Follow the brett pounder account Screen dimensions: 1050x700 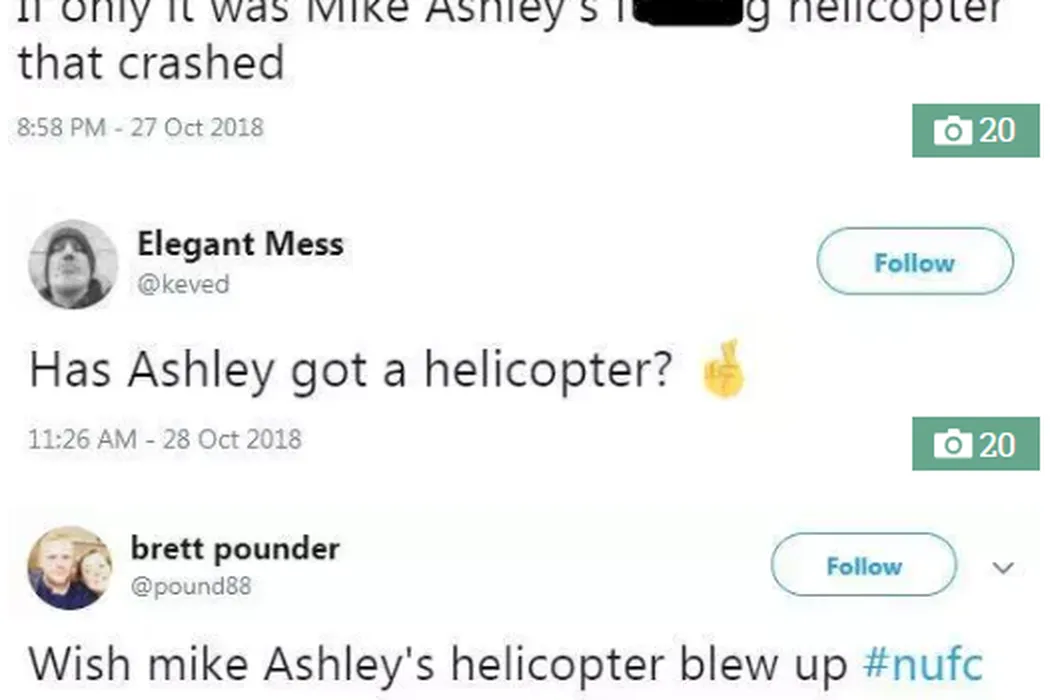864,565
